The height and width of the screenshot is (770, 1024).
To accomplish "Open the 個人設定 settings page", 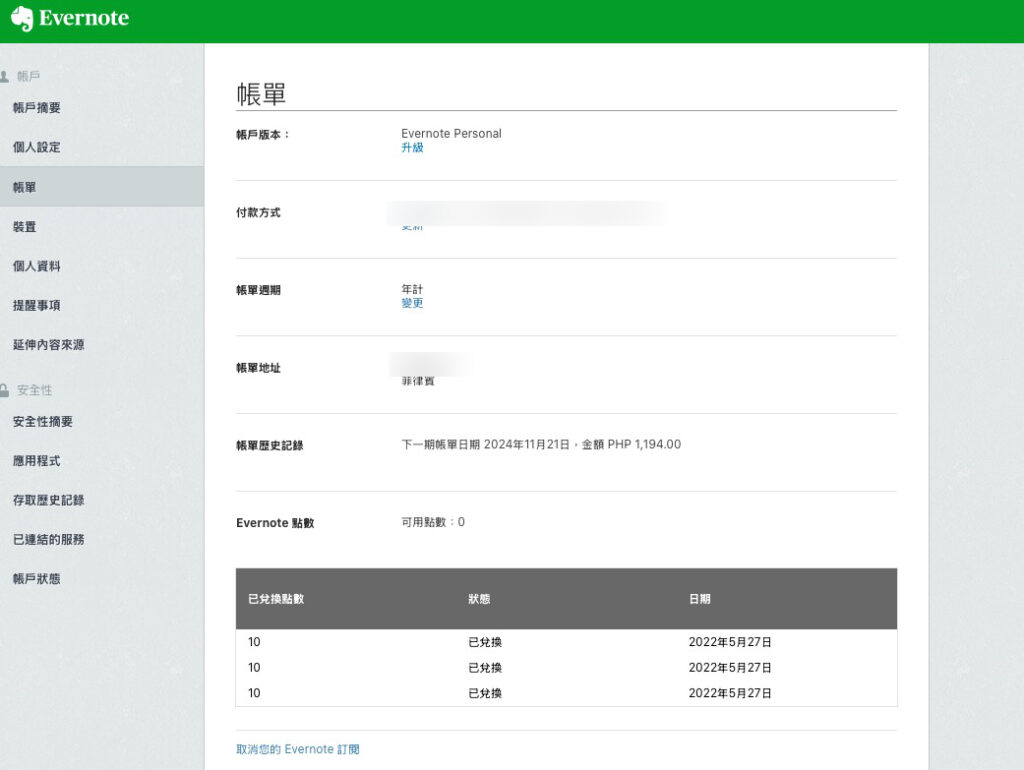I will [34, 147].
